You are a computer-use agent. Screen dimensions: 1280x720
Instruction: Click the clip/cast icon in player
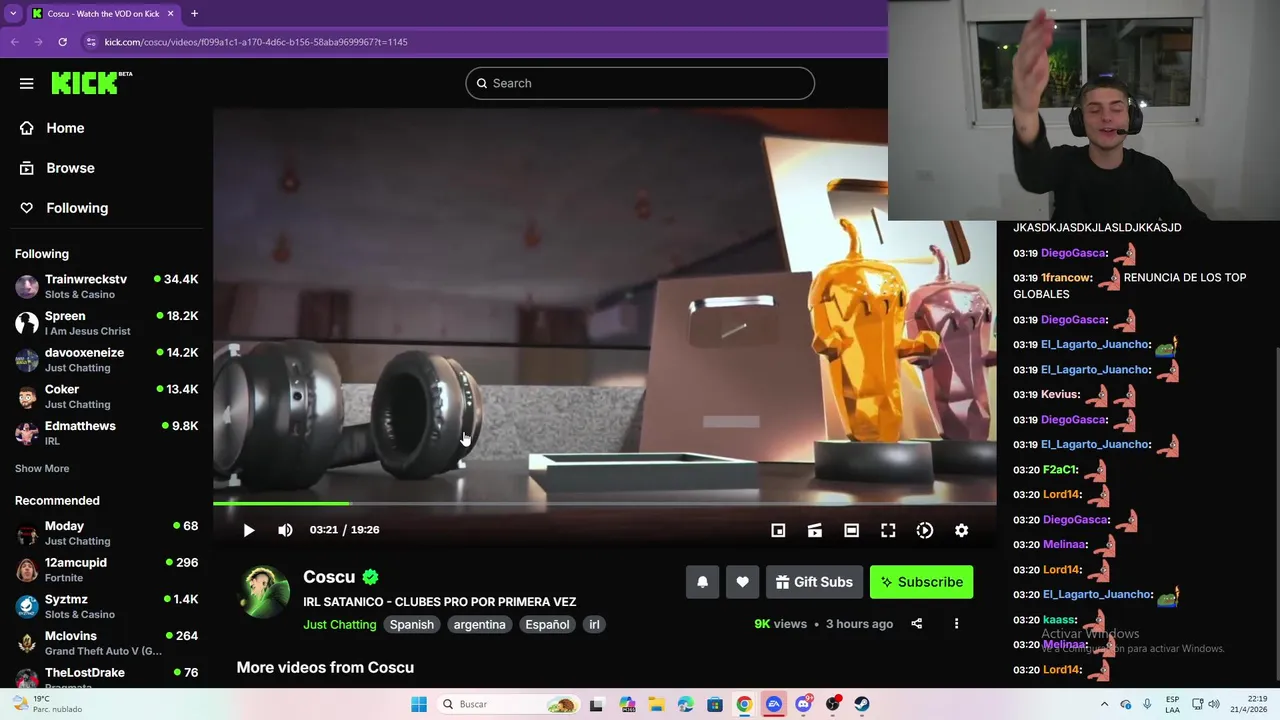(x=815, y=530)
